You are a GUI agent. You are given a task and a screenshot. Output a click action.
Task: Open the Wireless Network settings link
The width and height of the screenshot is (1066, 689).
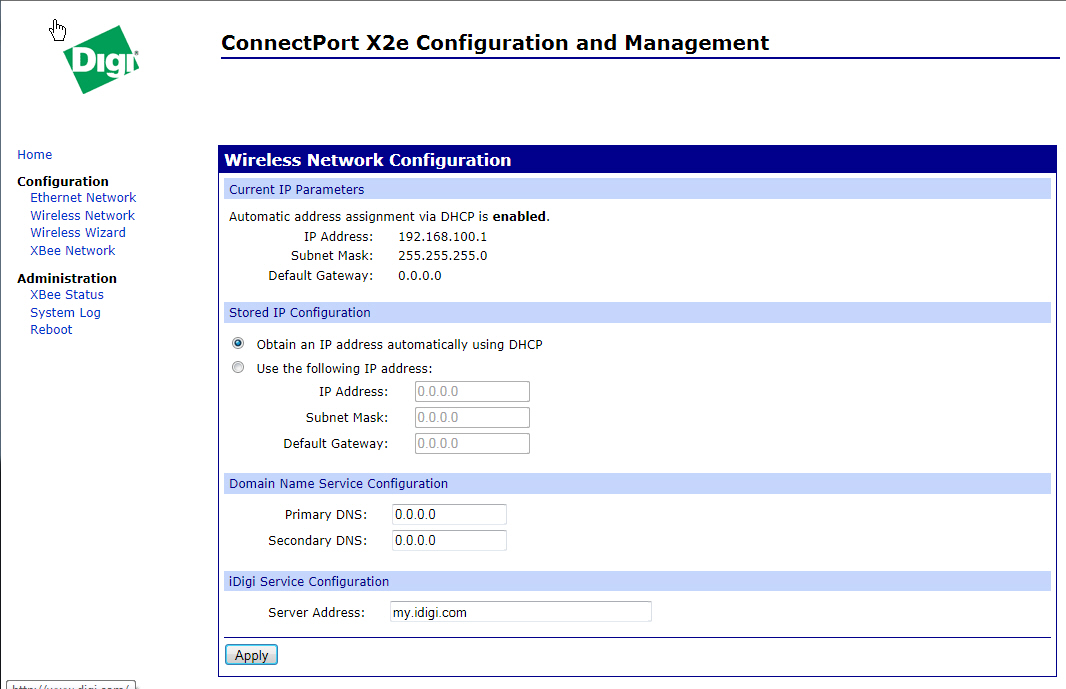(x=82, y=216)
